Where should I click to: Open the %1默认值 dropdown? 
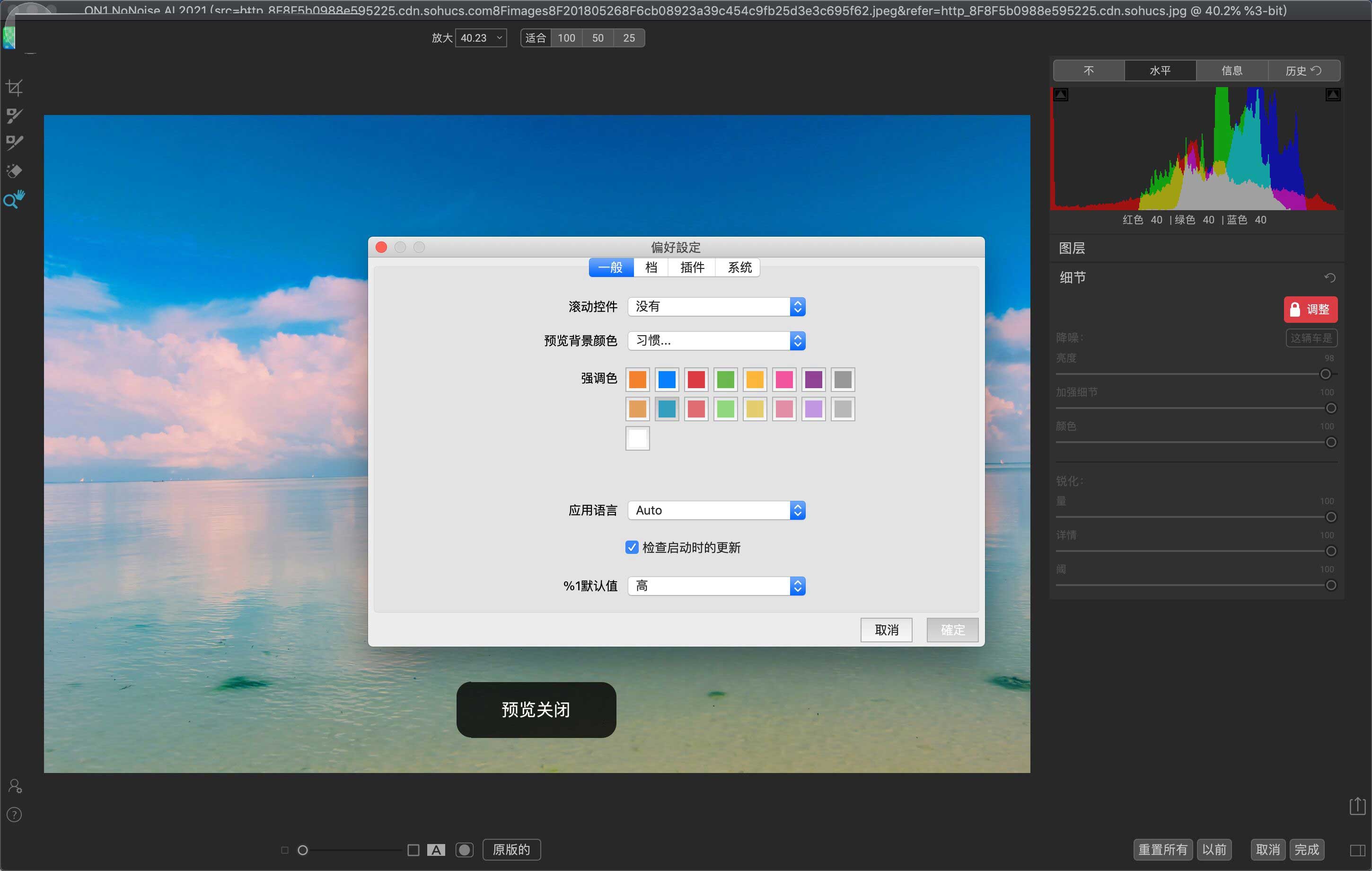click(x=716, y=586)
